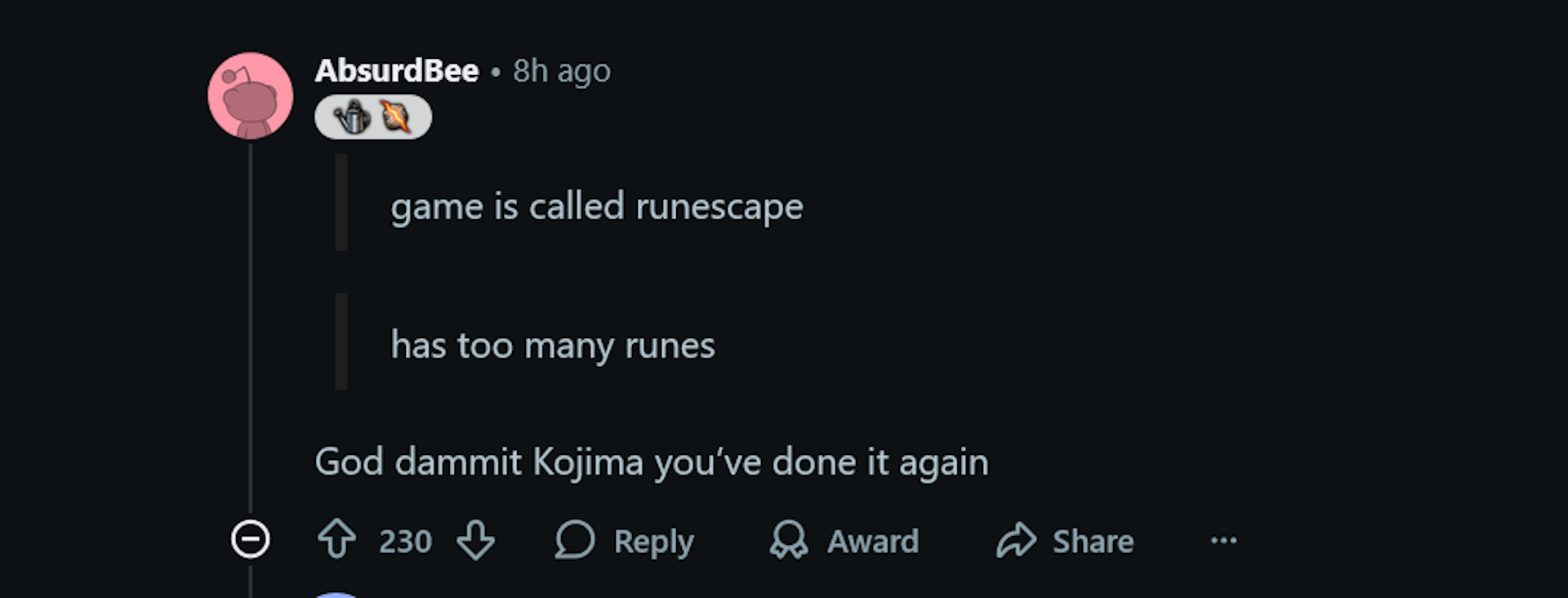
Task: Toggle the upvote state on the comment
Action: coord(337,540)
